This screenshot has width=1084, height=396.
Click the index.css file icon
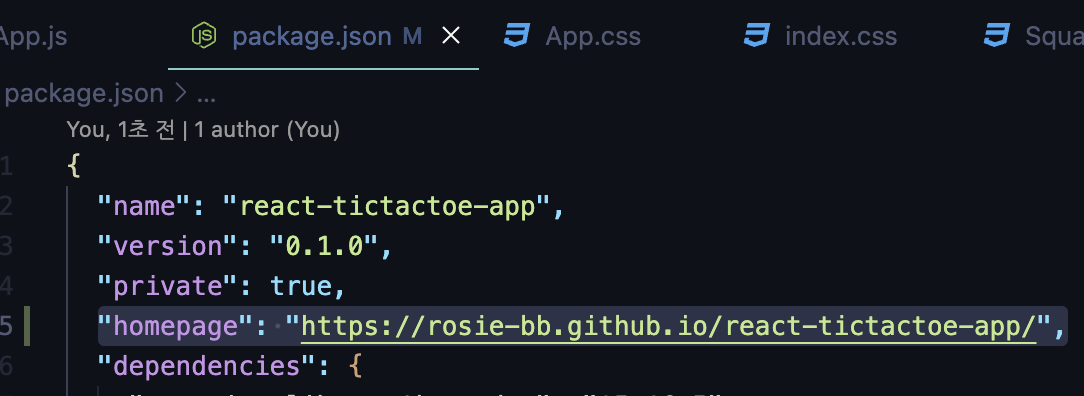(x=756, y=35)
